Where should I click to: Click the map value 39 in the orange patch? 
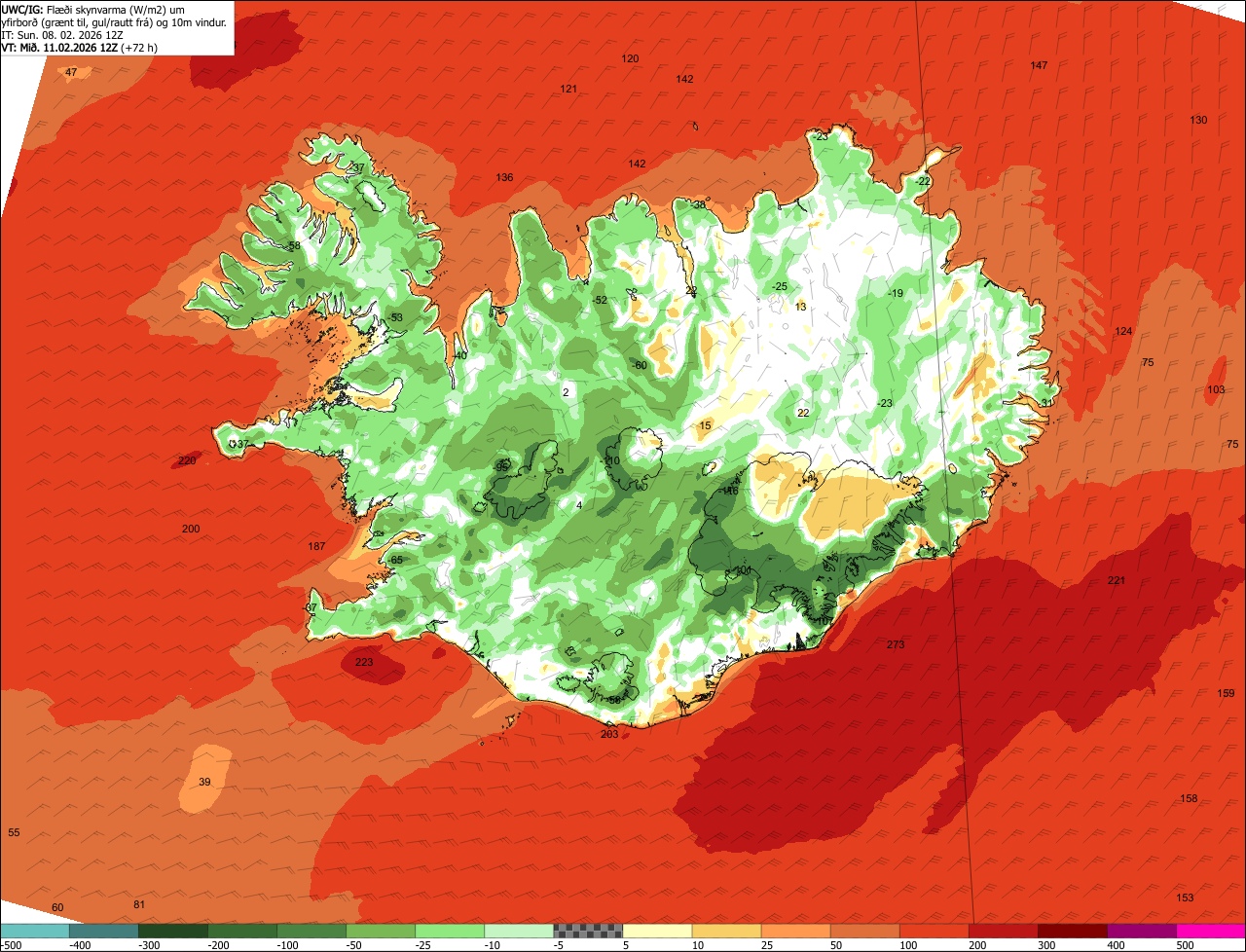click(x=204, y=782)
